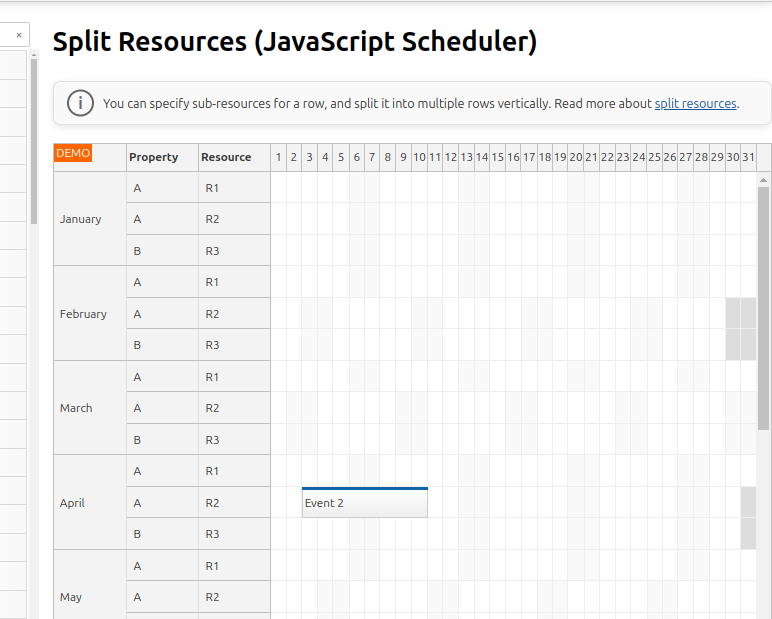
Task: Close the left panel with the x button
Action: point(19,35)
